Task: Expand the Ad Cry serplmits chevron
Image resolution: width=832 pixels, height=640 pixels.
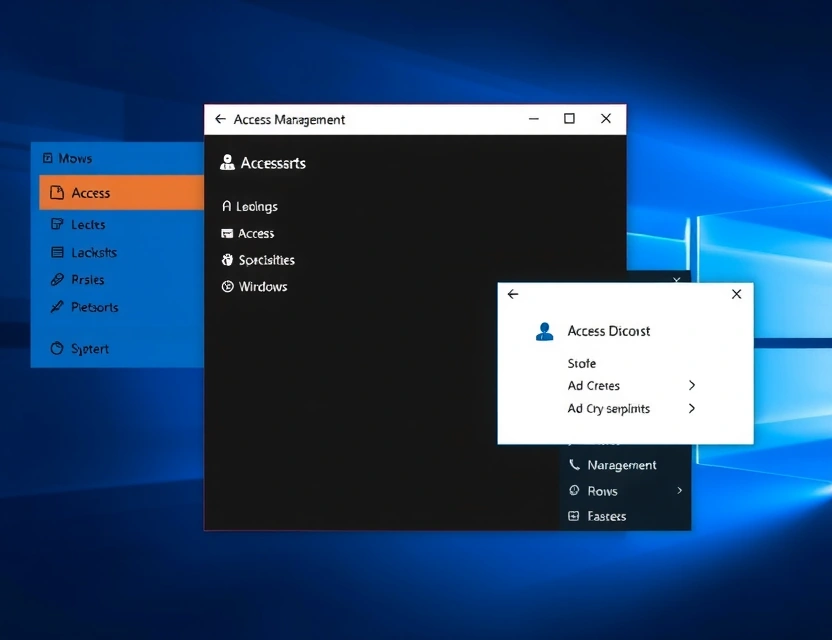Action: (x=691, y=408)
